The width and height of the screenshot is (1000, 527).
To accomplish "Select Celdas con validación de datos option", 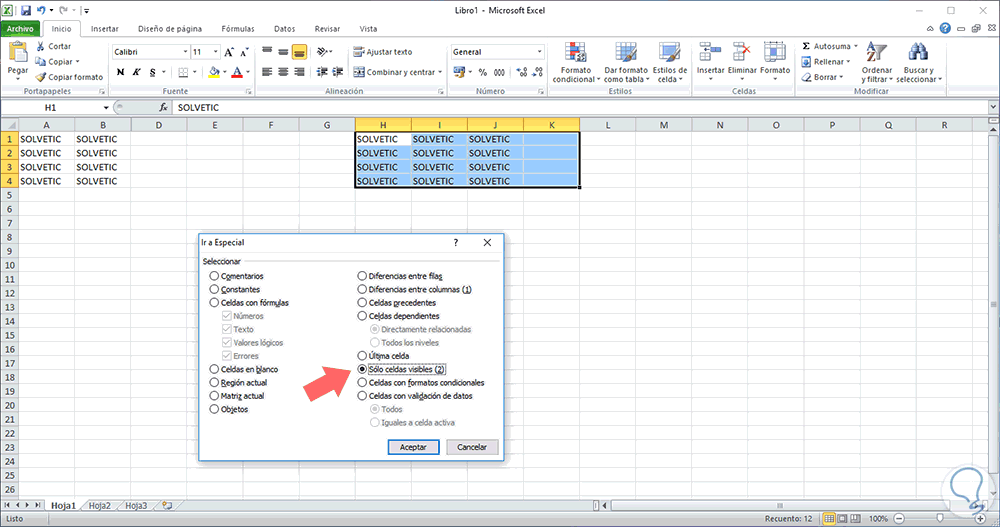I will (x=362, y=396).
